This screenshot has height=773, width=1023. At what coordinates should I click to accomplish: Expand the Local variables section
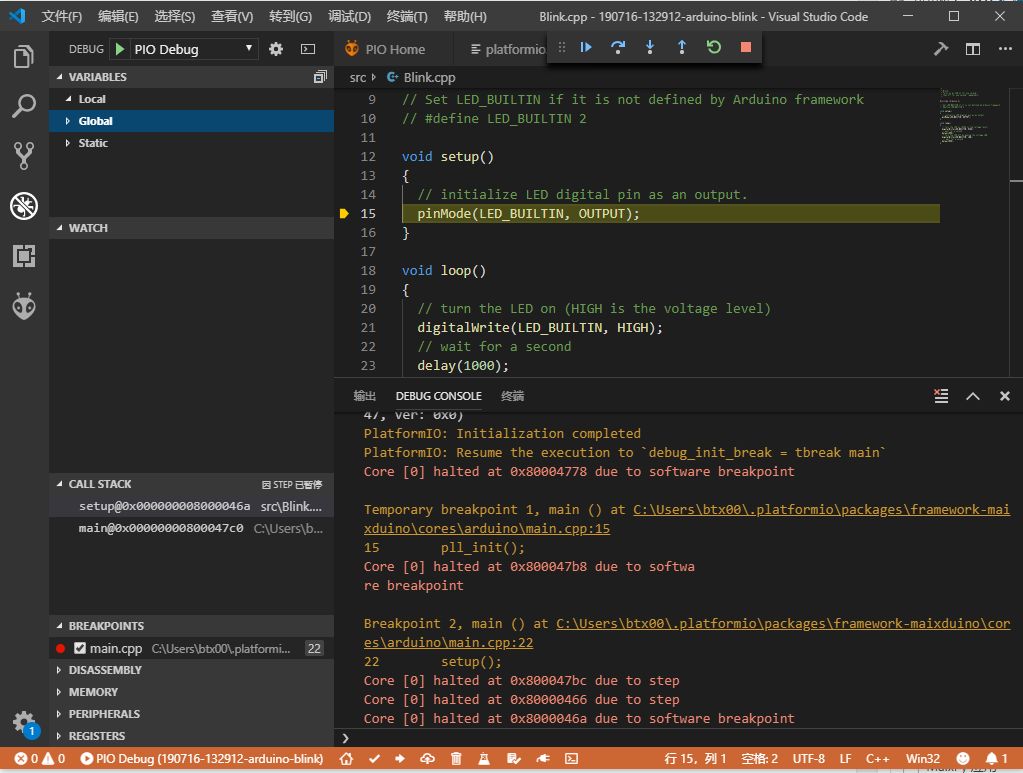(92, 99)
